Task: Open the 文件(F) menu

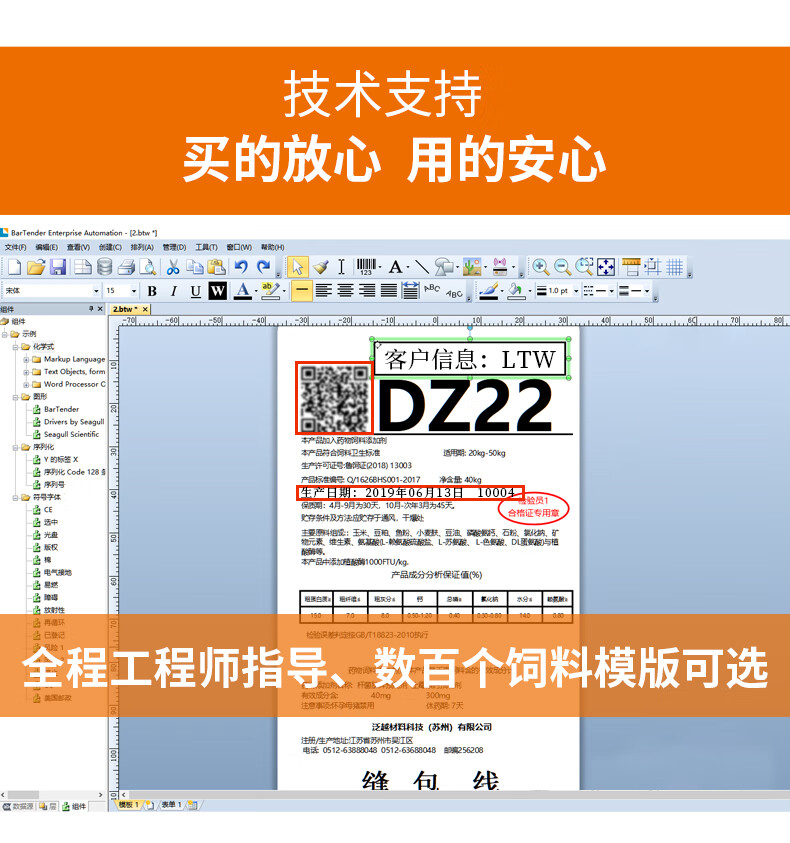Action: click(15, 247)
